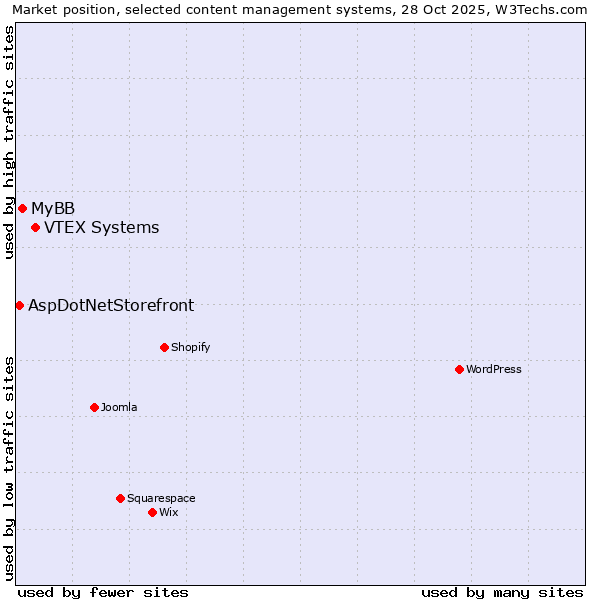Click the Joomla data point marker

[x=94, y=407]
